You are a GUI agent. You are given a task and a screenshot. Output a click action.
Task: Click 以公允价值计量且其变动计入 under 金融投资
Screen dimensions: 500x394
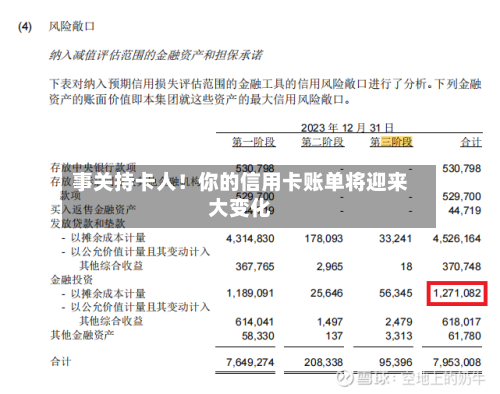(140, 307)
